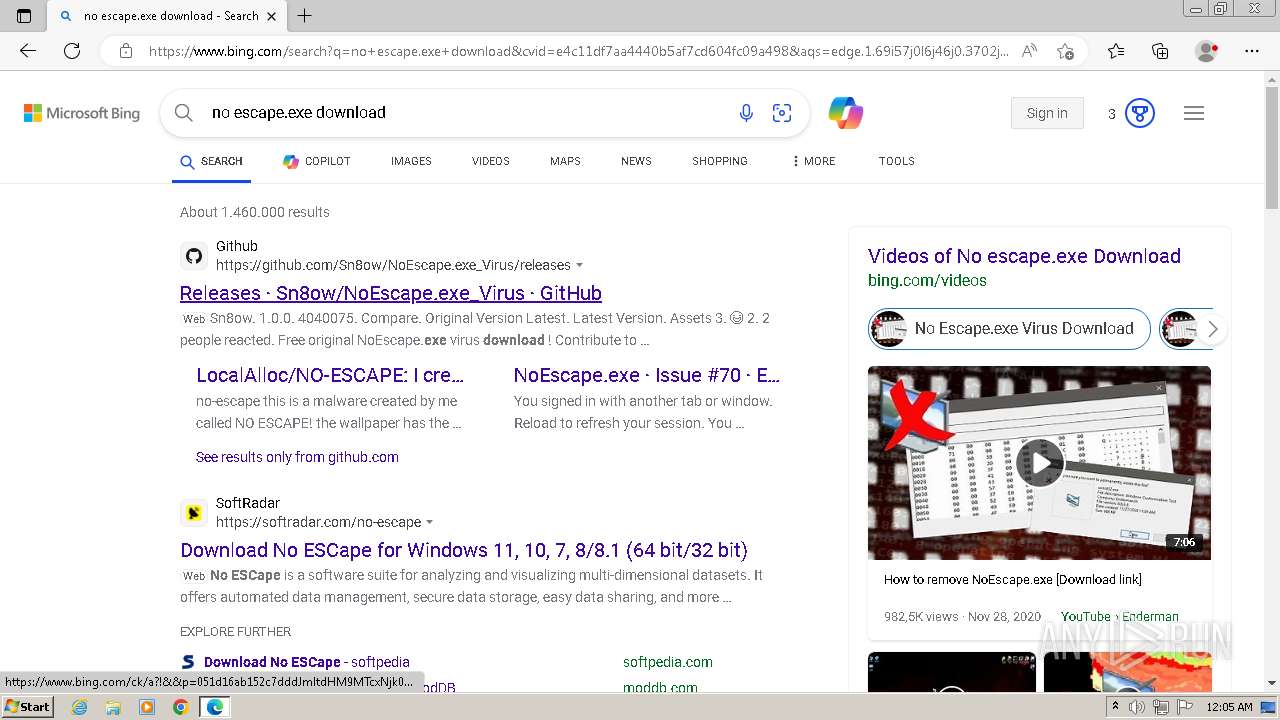Viewport: 1280px width, 720px height.
Task: Open Windows Media Player from taskbar
Action: 147,707
